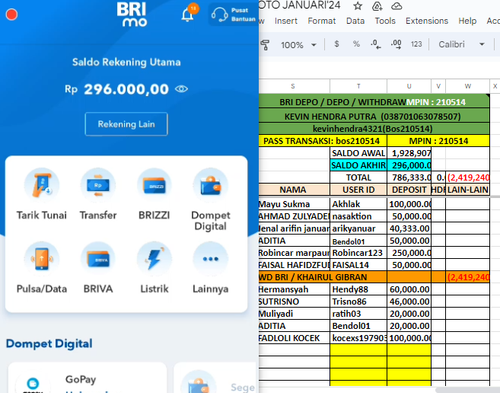The width and height of the screenshot is (500, 393).
Task: Select the 1,928,907 saldo awal value
Action: tap(409, 153)
